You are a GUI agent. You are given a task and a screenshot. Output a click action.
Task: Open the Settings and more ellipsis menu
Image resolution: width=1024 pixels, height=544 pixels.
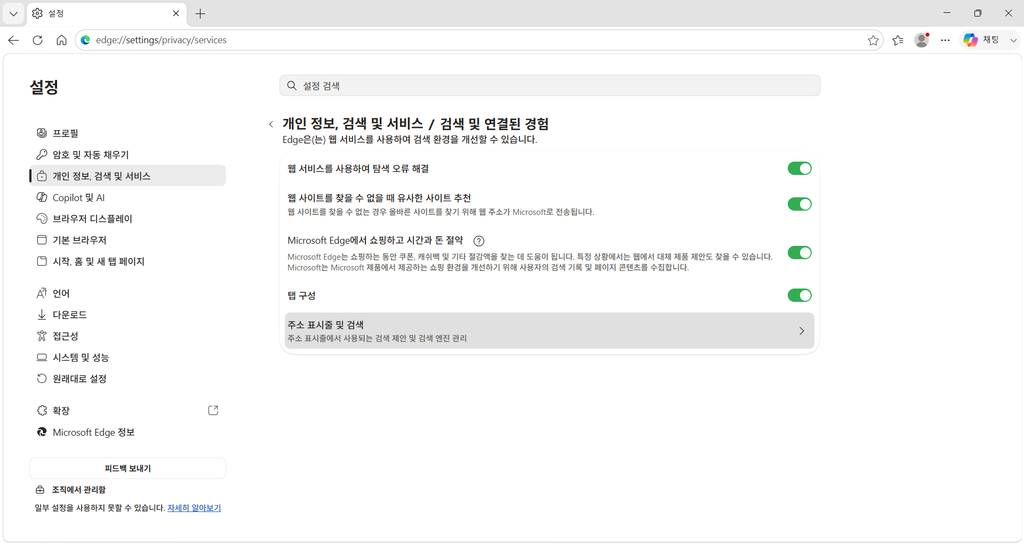tap(945, 40)
